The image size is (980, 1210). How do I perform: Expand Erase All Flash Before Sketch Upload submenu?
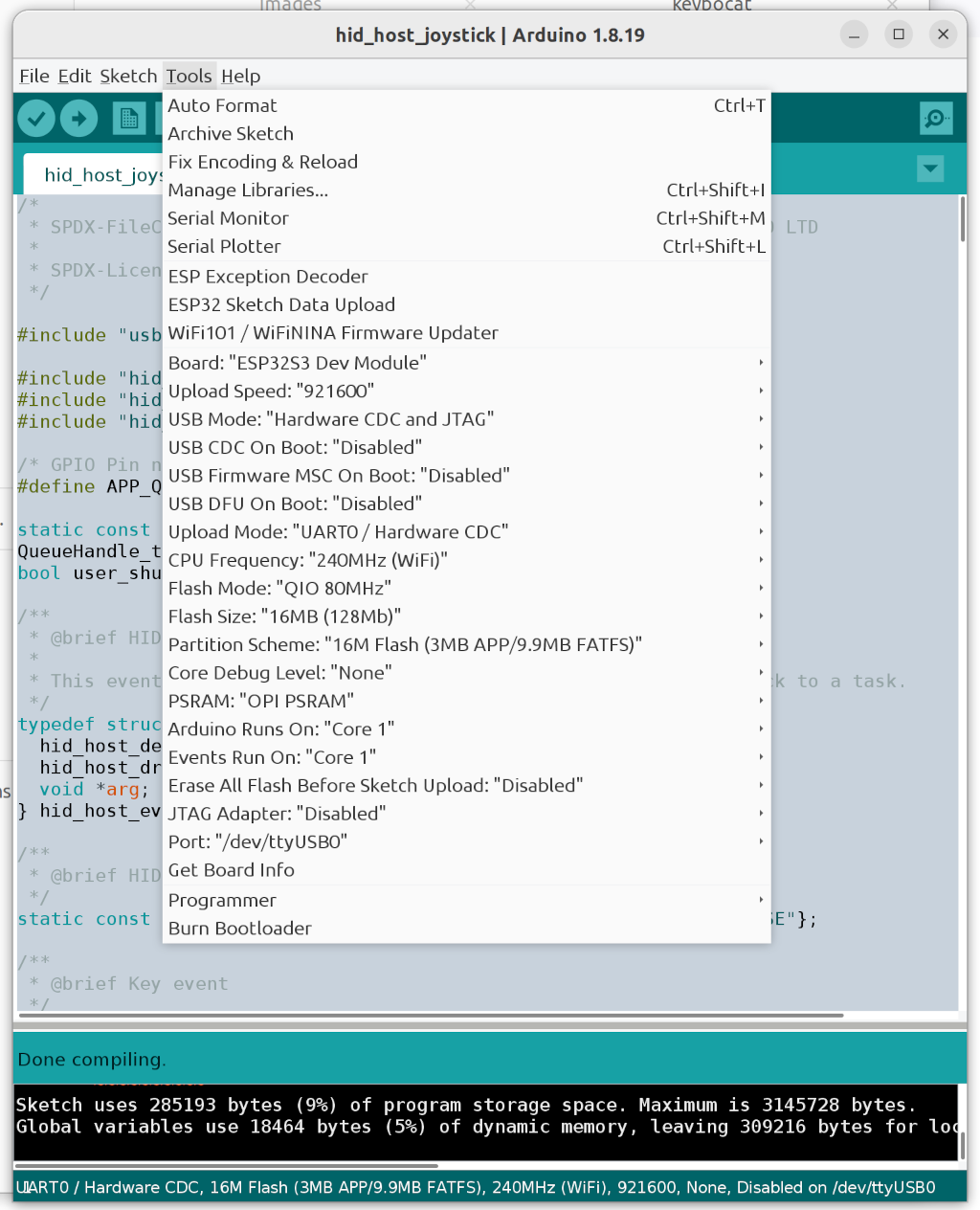click(x=467, y=785)
